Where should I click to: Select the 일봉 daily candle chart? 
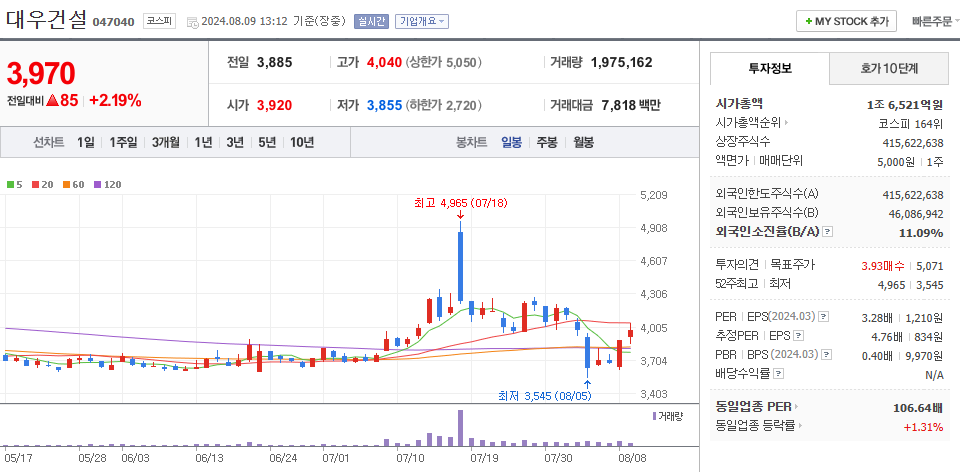point(512,143)
